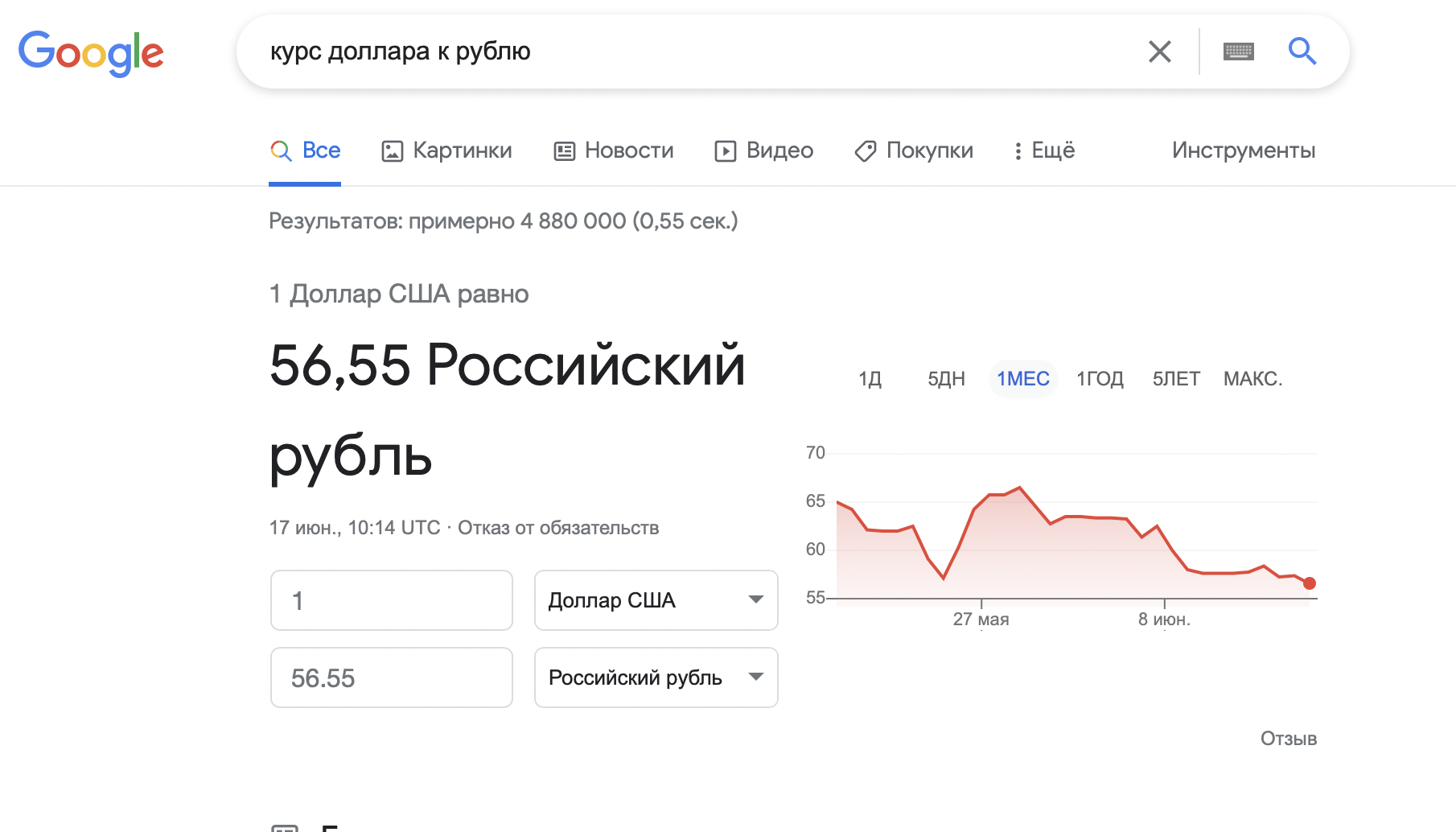Select the Все results tab

coord(305,150)
